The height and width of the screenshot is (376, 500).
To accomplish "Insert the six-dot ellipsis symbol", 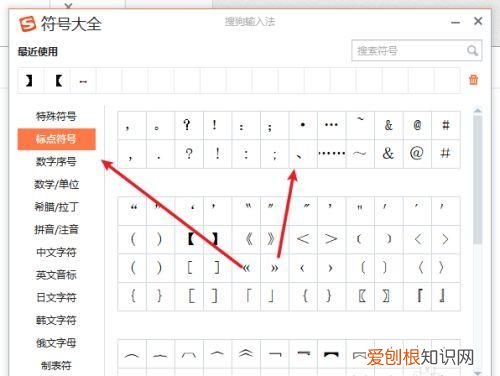I will (x=331, y=154).
